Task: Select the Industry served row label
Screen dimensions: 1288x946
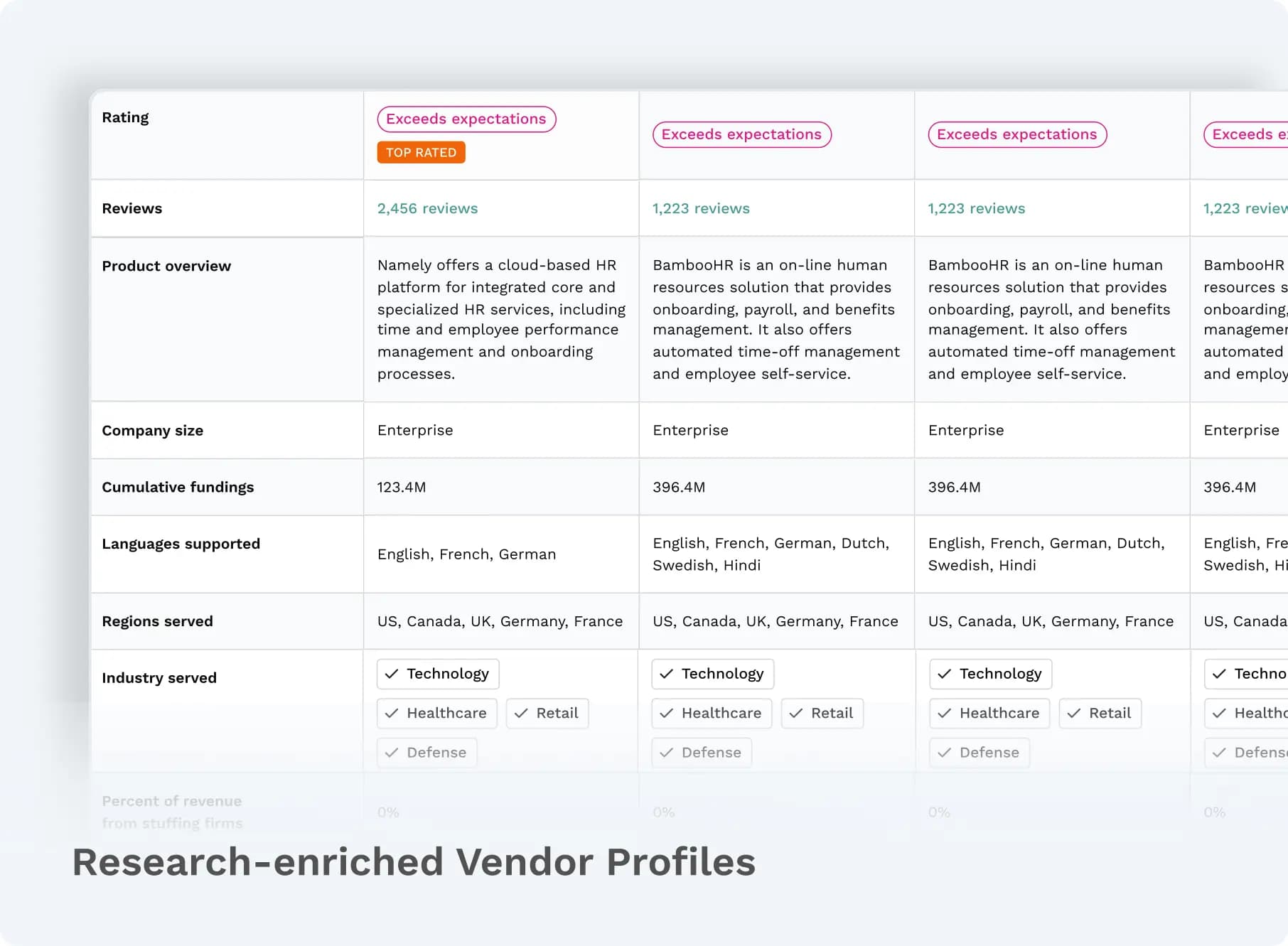Action: pyautogui.click(x=159, y=677)
